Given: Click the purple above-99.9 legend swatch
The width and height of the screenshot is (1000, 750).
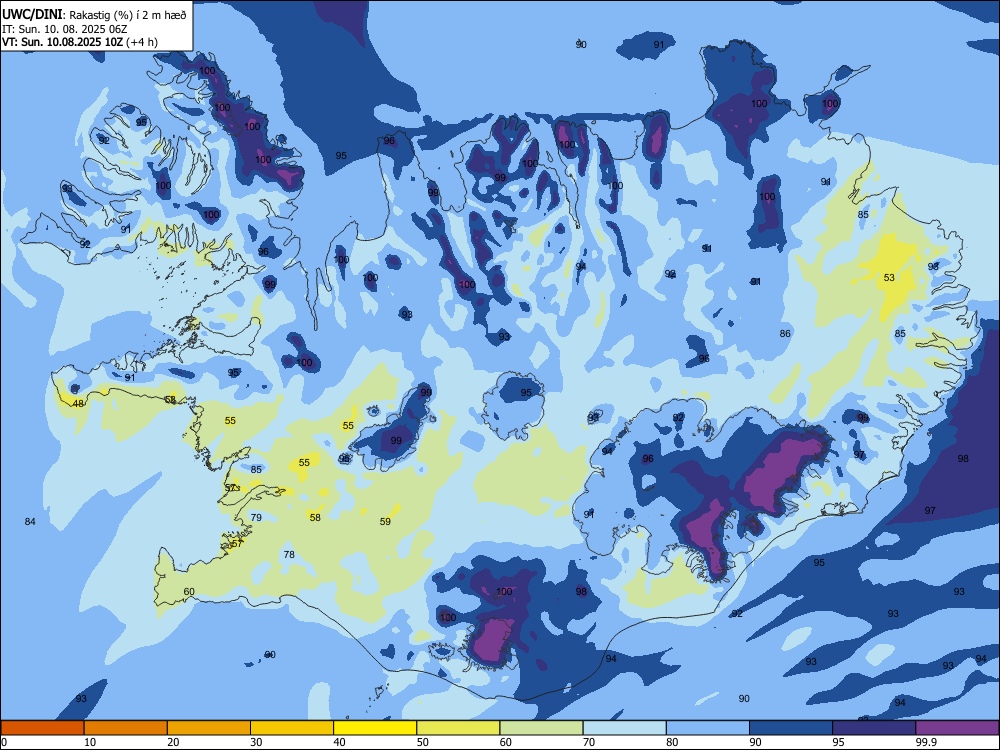Looking at the screenshot, I should coord(957,728).
